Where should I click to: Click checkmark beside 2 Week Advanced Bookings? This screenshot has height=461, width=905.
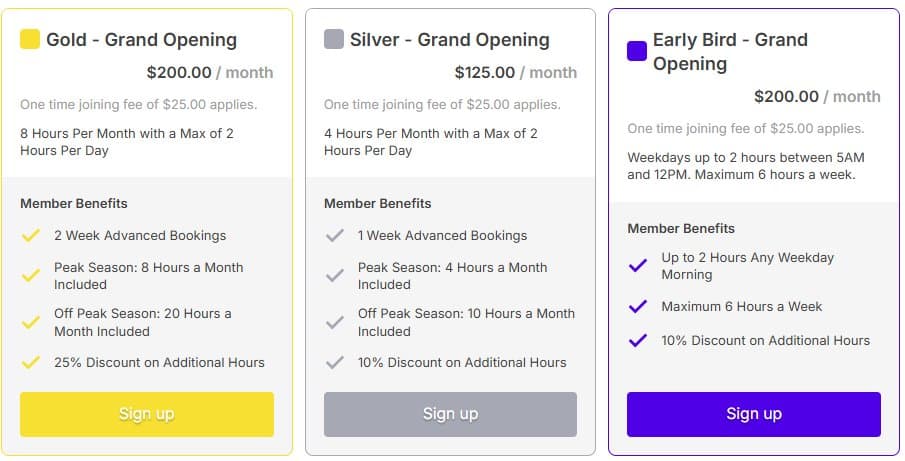(30, 236)
